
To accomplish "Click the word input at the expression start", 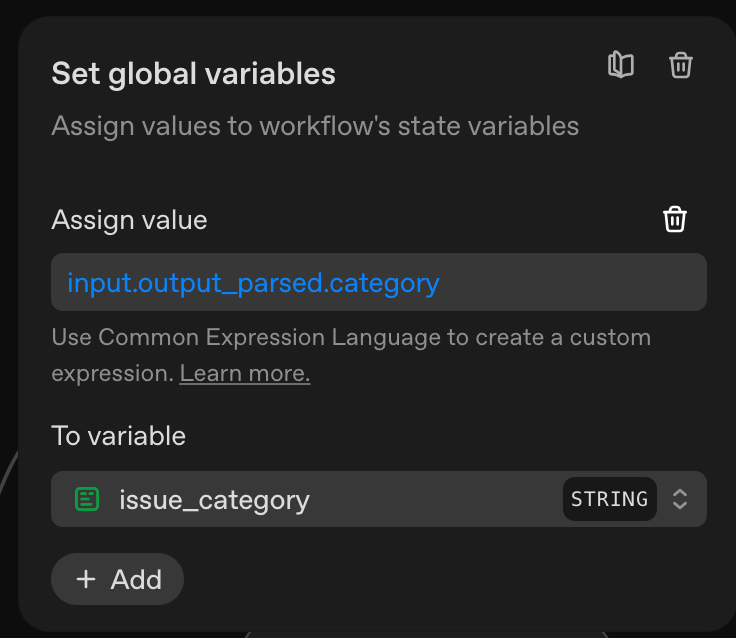I will pos(93,283).
